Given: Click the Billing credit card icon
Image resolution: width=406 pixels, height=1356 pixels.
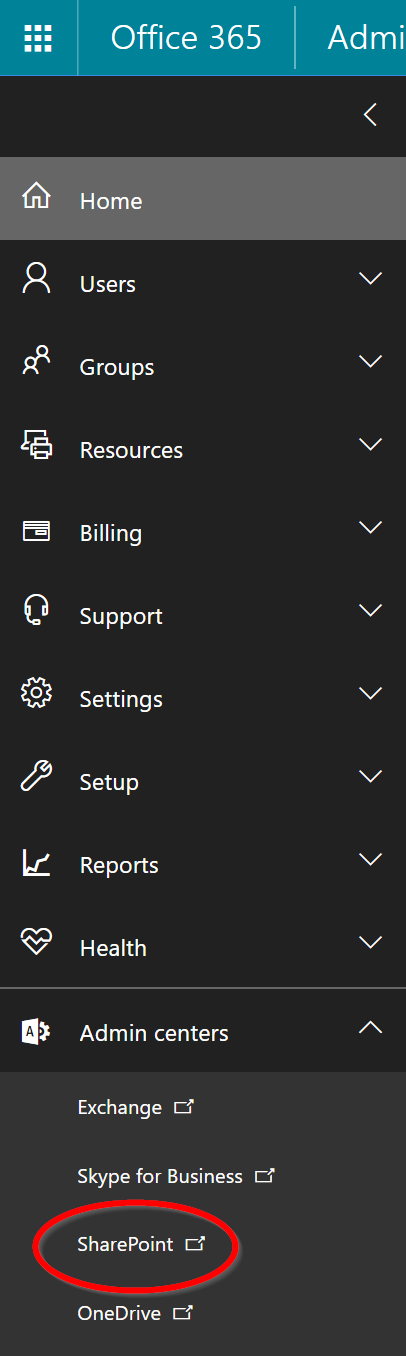Looking at the screenshot, I should [36, 531].
